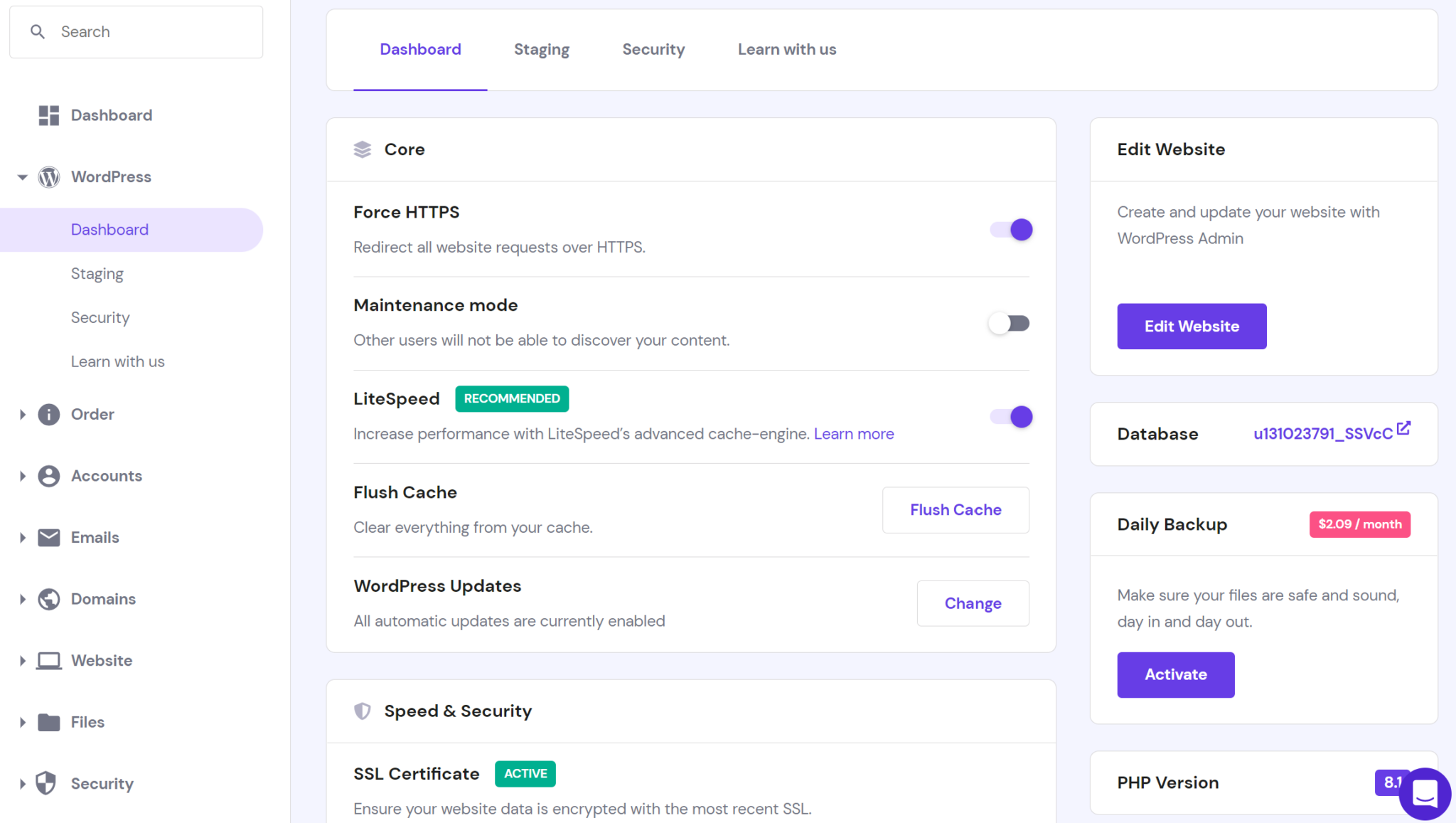
Task: Open the Learn more link for LiteSpeed
Action: click(x=853, y=433)
